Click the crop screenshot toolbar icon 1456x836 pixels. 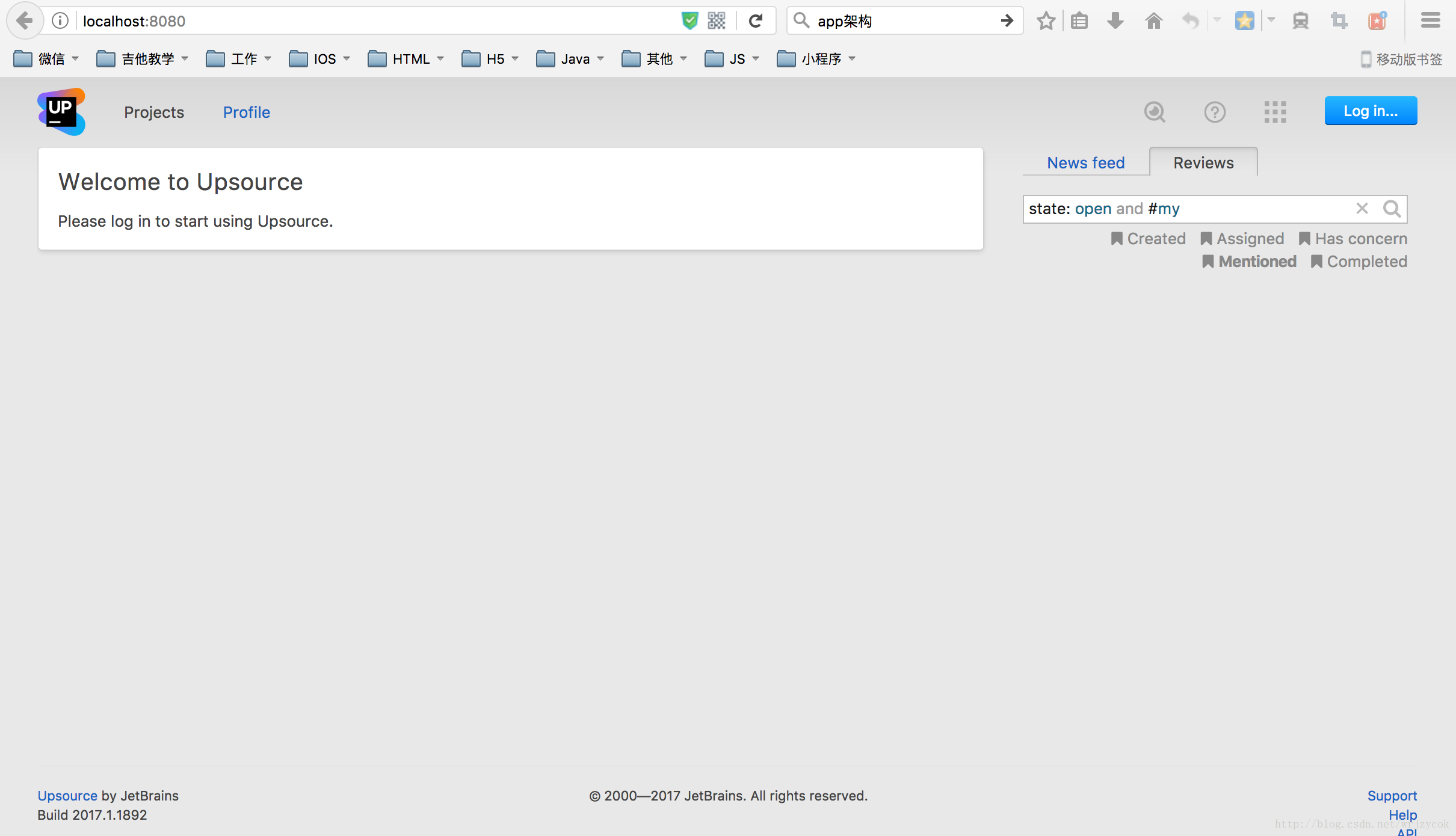(x=1339, y=21)
